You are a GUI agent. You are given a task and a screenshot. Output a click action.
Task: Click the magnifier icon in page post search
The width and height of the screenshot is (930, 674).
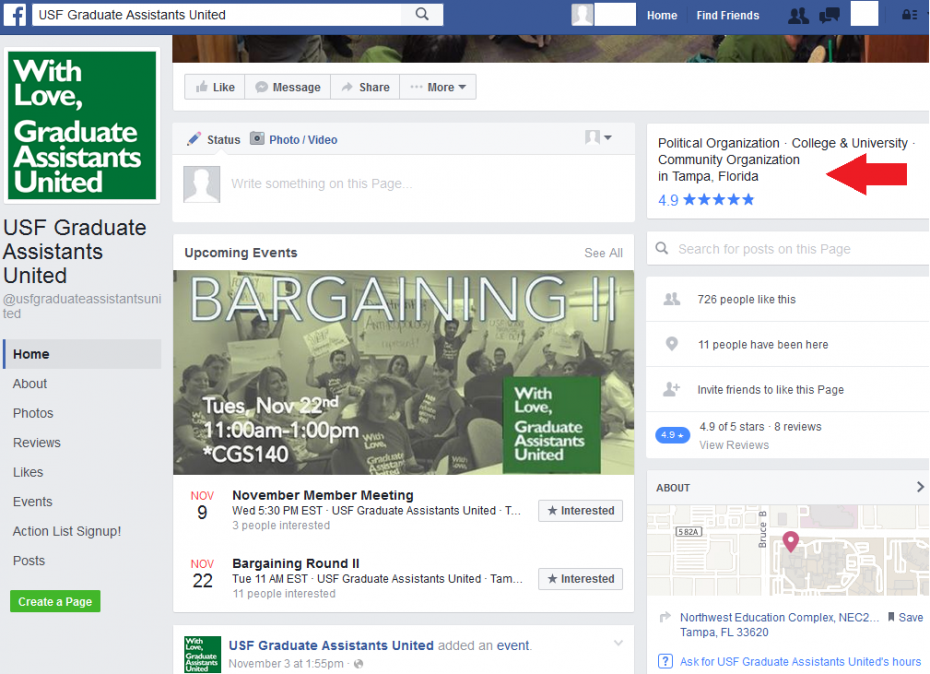[x=662, y=248]
